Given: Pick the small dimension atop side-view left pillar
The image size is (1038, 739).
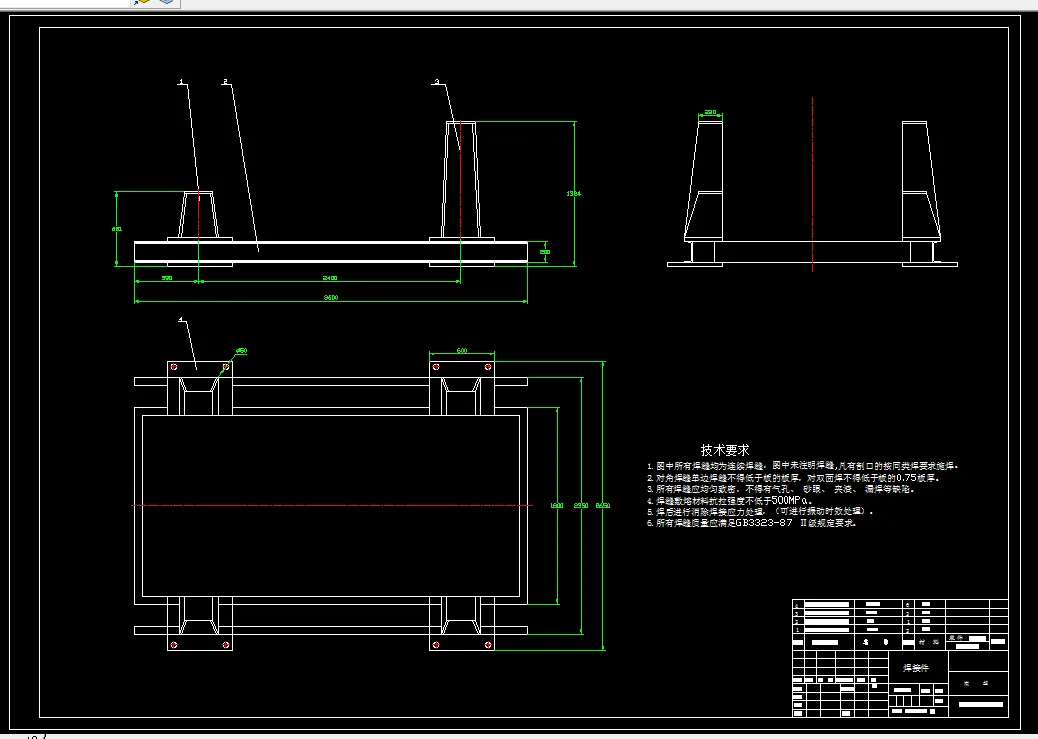Looking at the screenshot, I should tap(710, 112).
